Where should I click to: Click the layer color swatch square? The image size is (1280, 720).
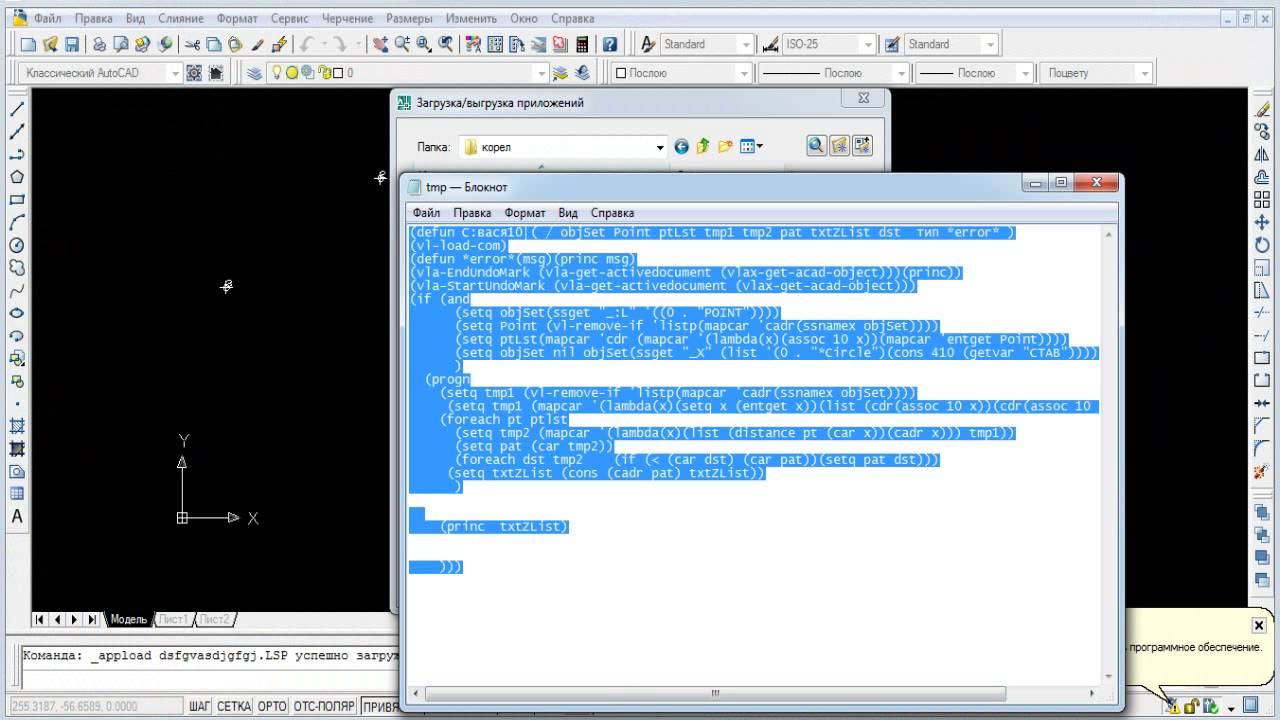click(x=337, y=73)
